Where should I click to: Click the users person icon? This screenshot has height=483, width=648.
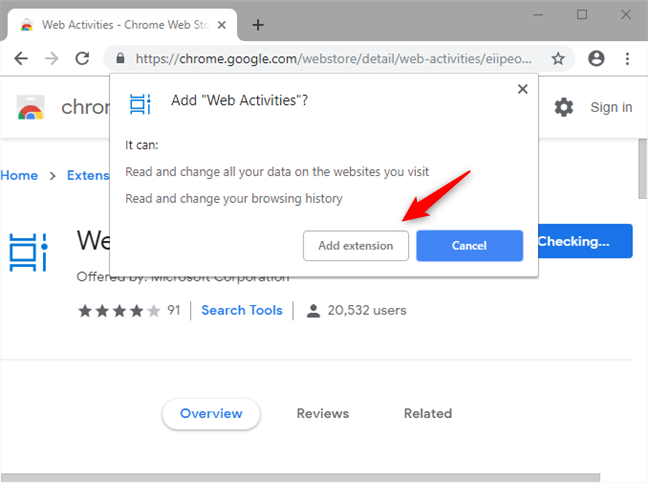(x=313, y=311)
